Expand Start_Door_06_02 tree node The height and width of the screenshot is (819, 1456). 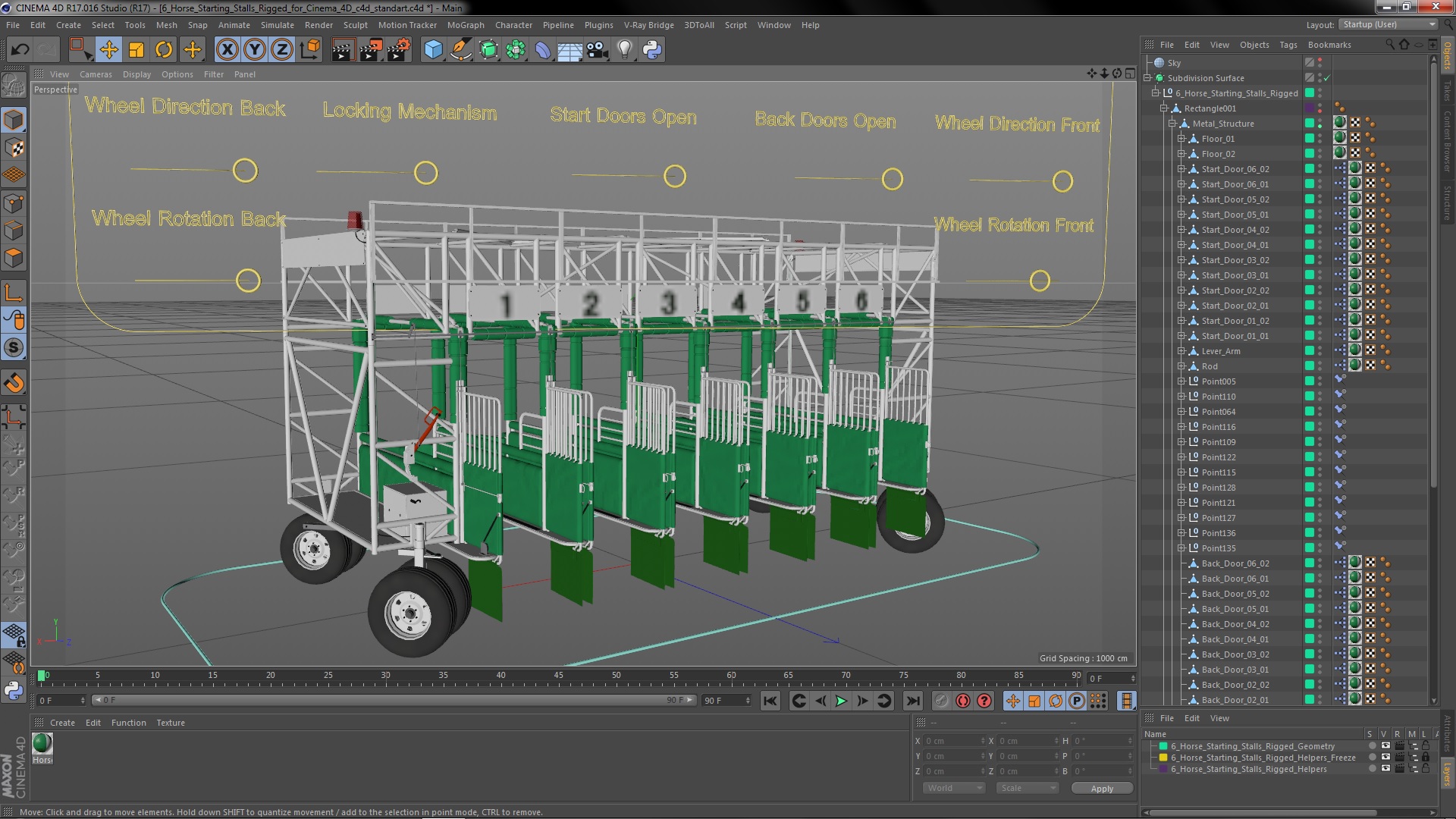tap(1181, 169)
